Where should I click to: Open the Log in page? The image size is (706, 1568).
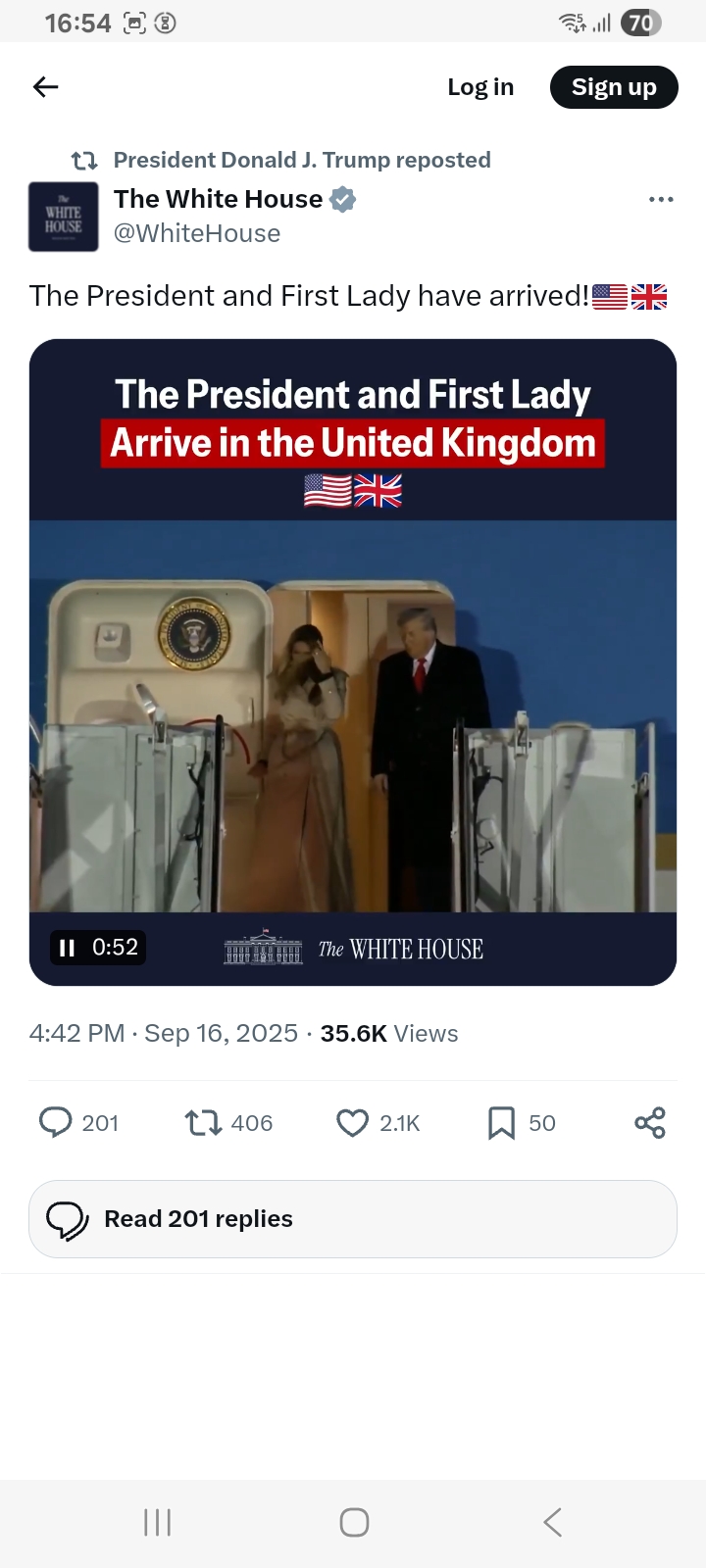point(480,87)
